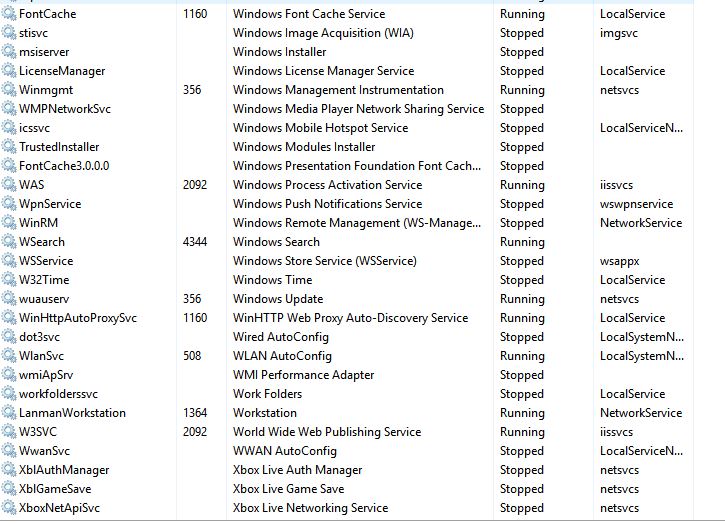Click PID 4344 in the WSearch row

[195, 241]
